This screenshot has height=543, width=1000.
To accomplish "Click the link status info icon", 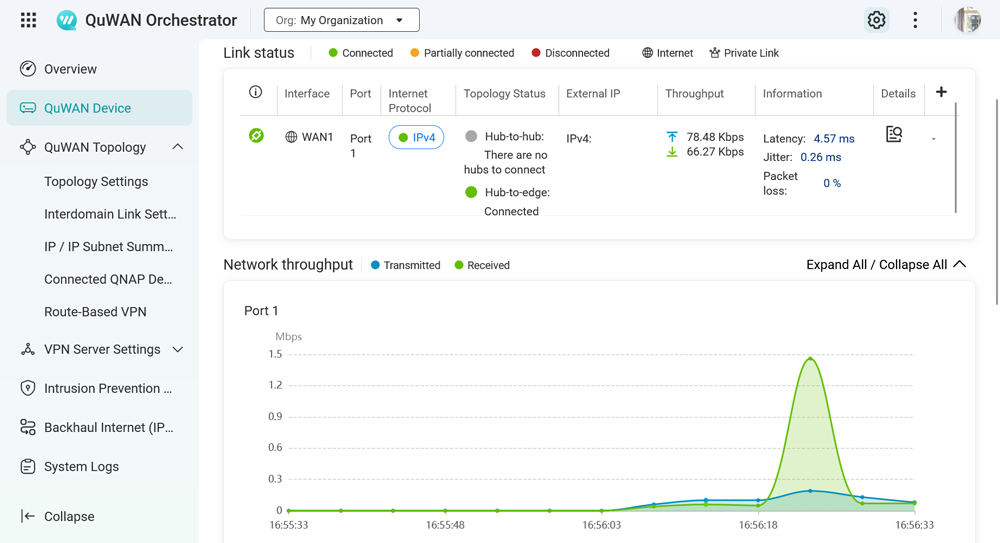I will coord(255,93).
